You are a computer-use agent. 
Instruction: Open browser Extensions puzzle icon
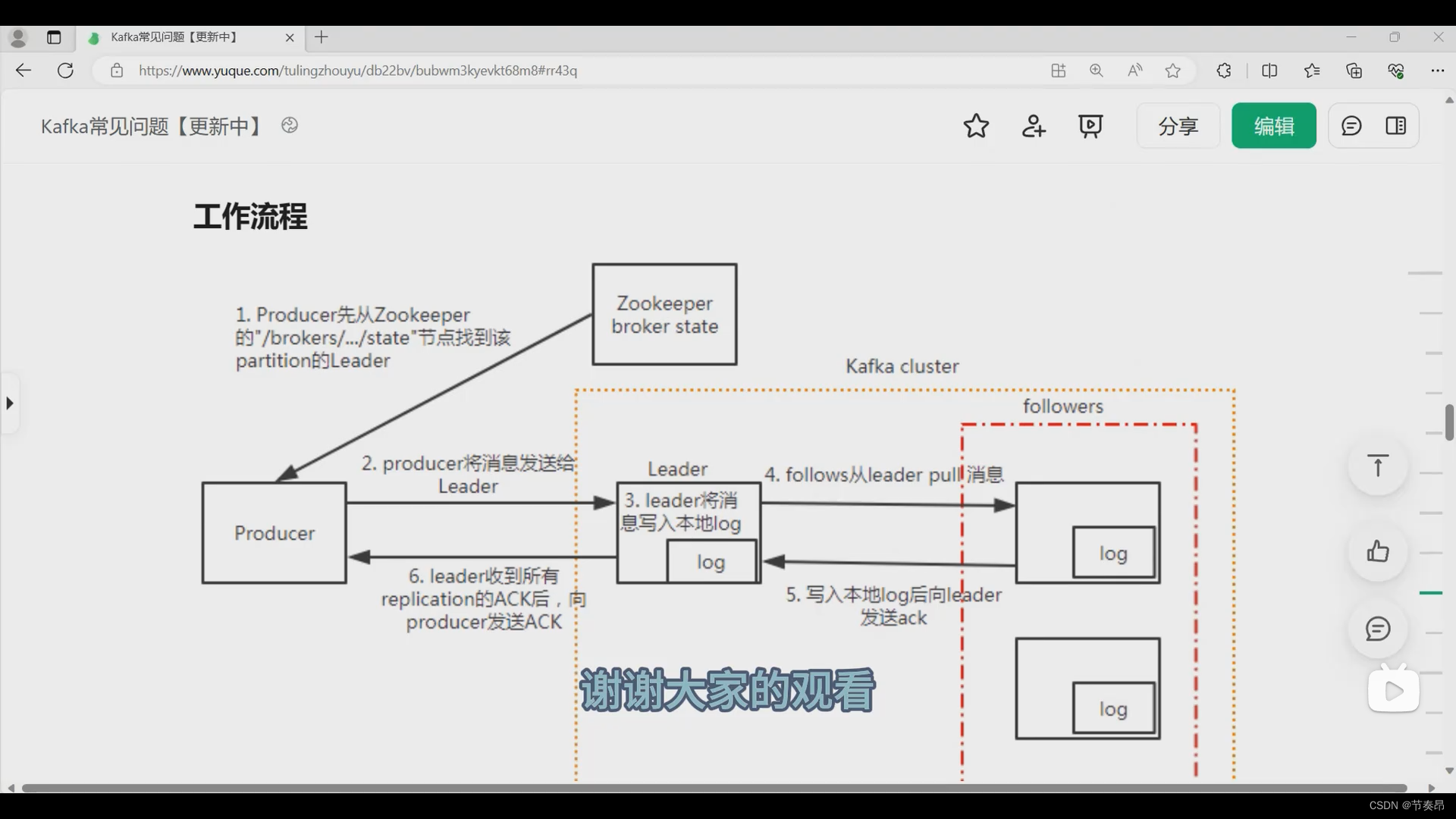point(1224,71)
